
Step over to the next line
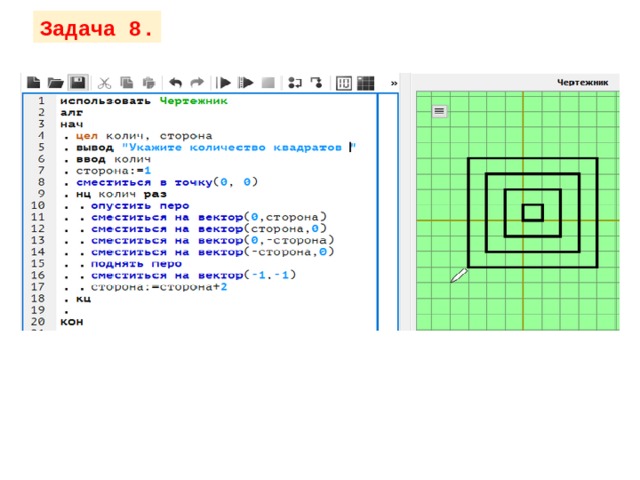pos(316,83)
